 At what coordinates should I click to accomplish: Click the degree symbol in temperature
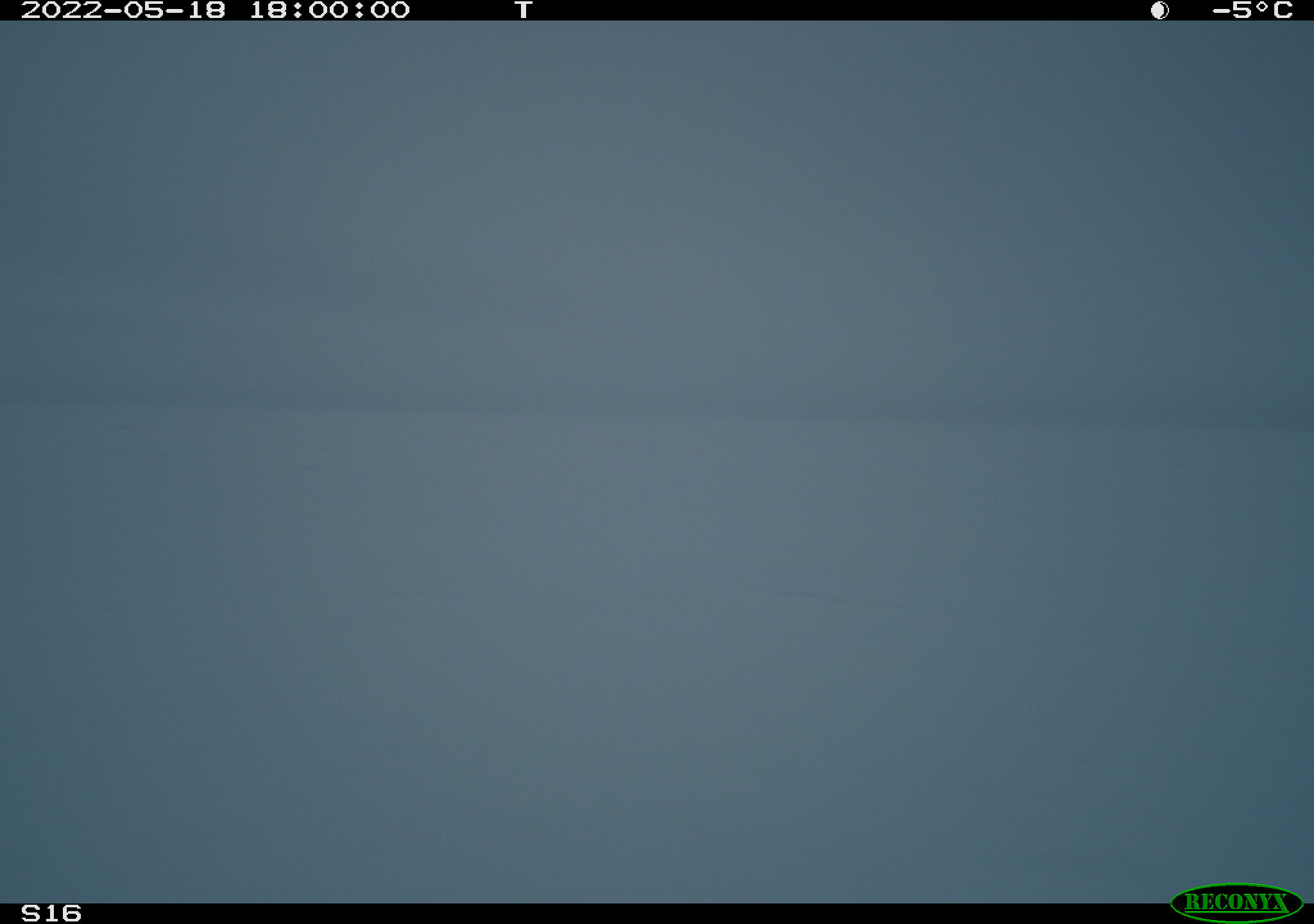click(1261, 6)
